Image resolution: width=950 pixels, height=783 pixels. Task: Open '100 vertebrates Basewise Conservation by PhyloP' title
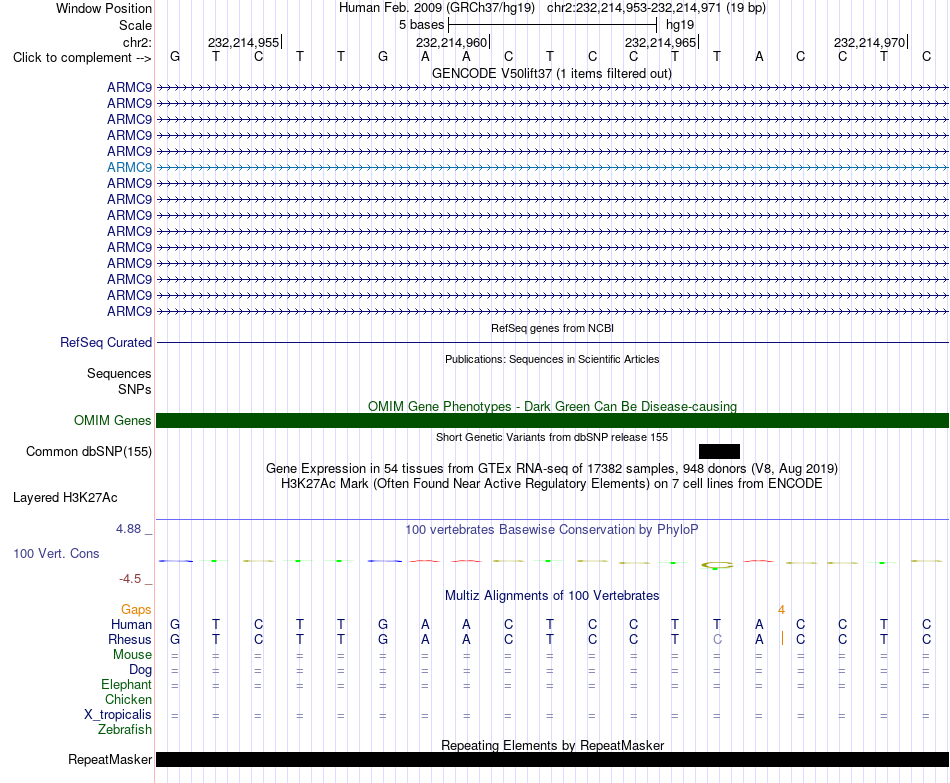552,529
